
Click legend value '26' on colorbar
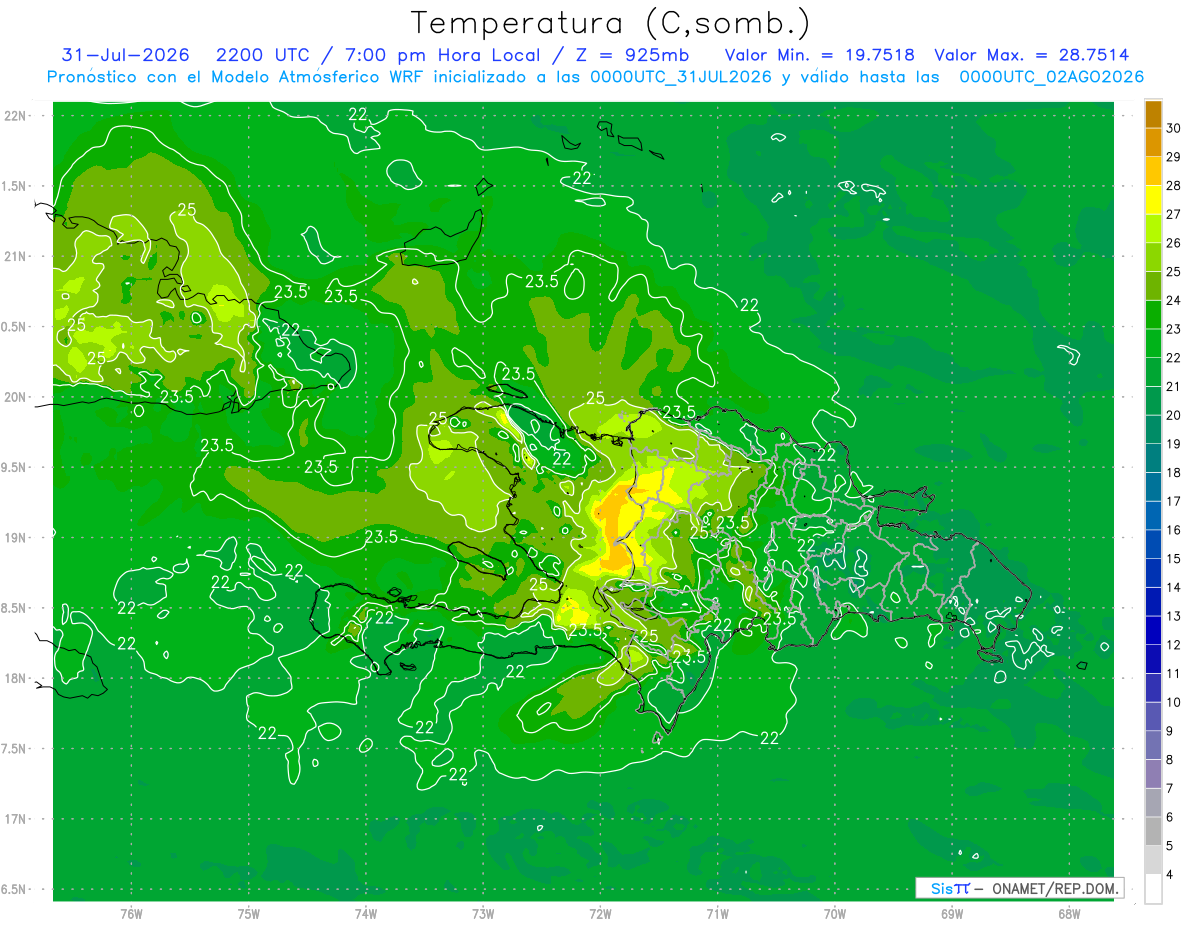(1174, 243)
